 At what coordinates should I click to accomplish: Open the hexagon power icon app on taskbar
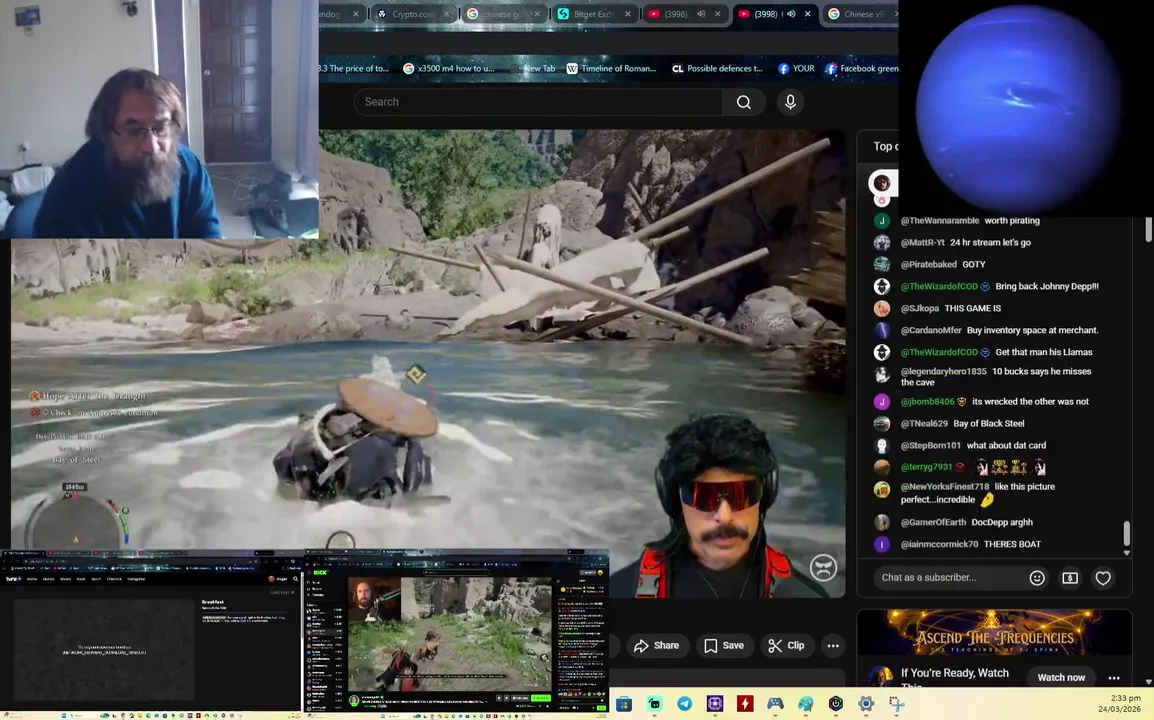835,704
